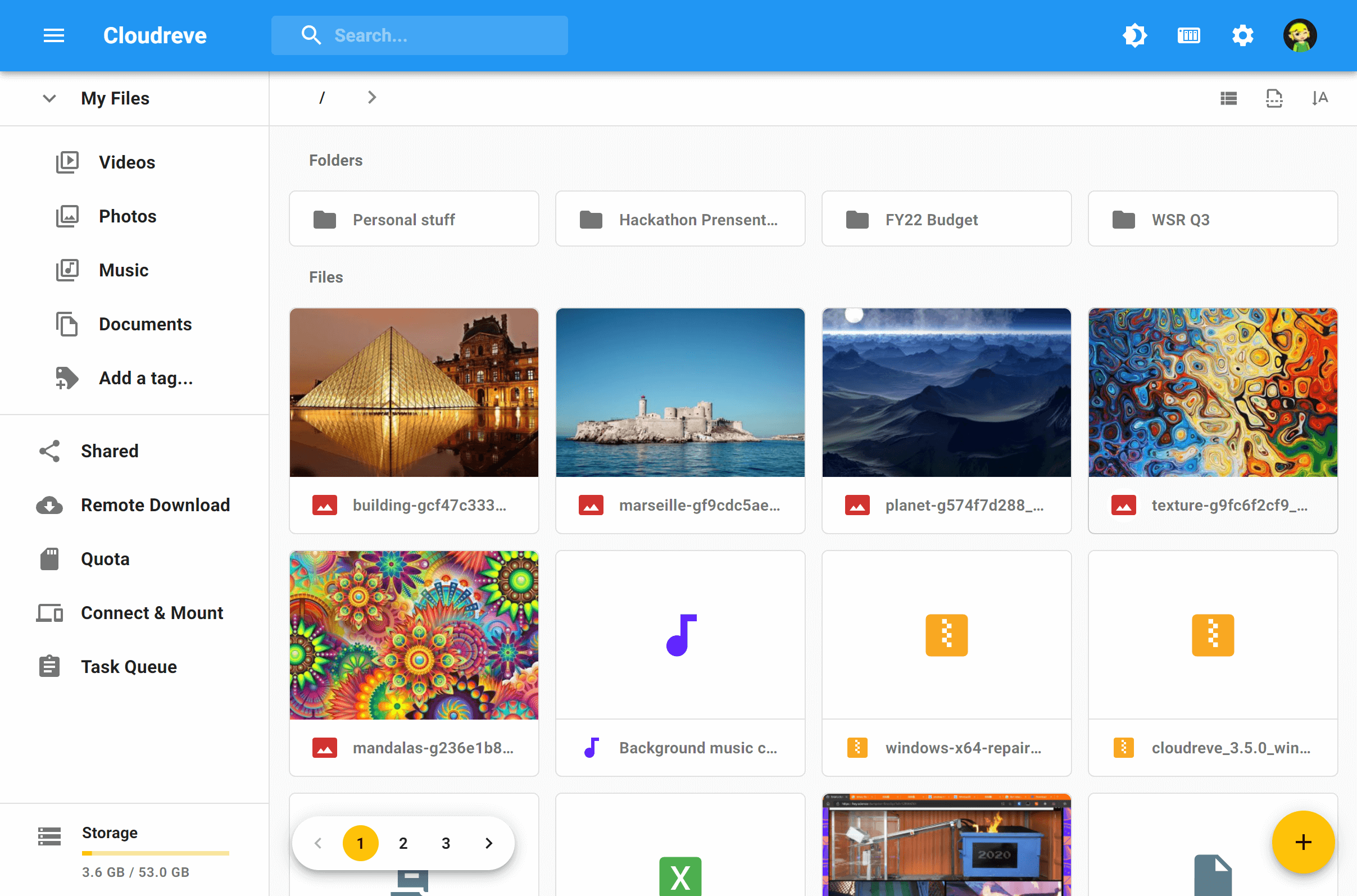1357x896 pixels.
Task: Switch to list view icon
Action: [1228, 98]
